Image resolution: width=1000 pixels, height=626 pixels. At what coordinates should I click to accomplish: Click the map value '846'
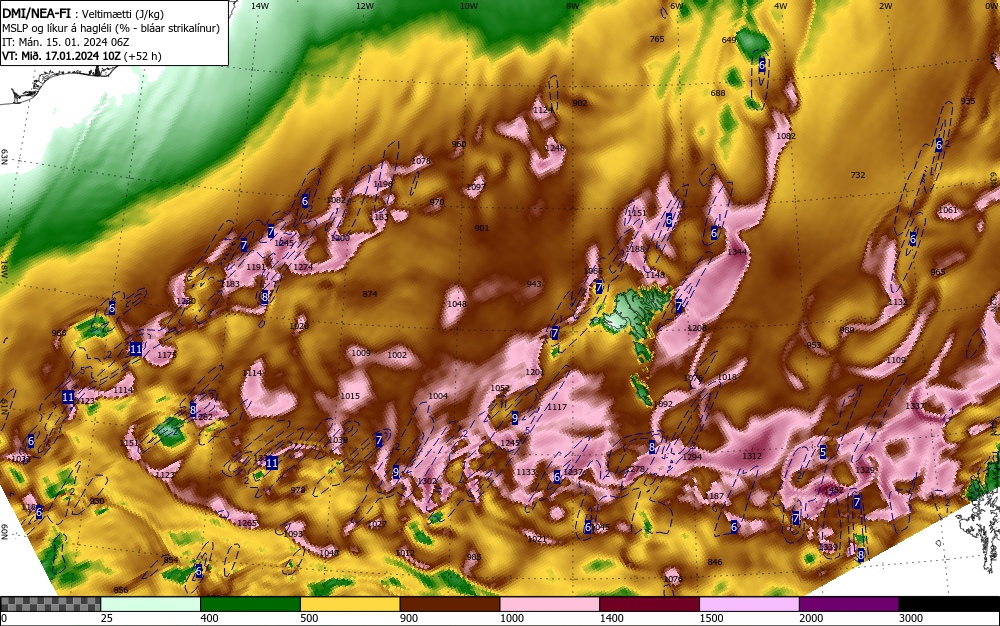[715, 562]
